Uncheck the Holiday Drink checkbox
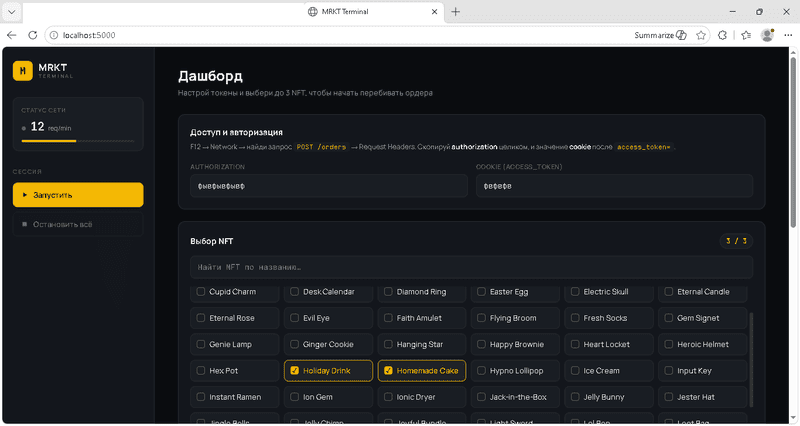Viewport: 800px width, 426px height. 294,370
